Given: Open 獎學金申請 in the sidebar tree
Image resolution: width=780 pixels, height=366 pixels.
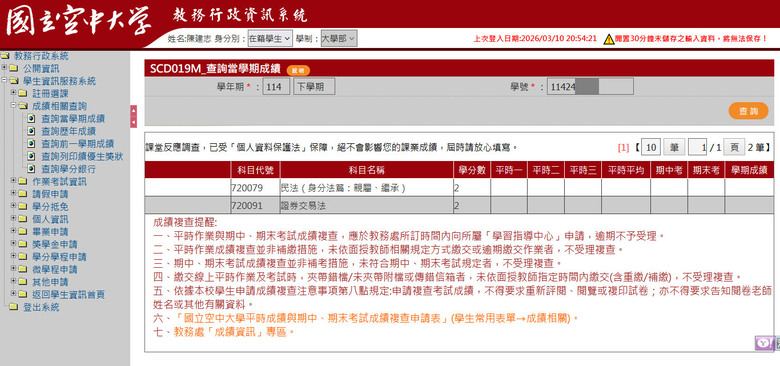Looking at the screenshot, I should [x=55, y=244].
